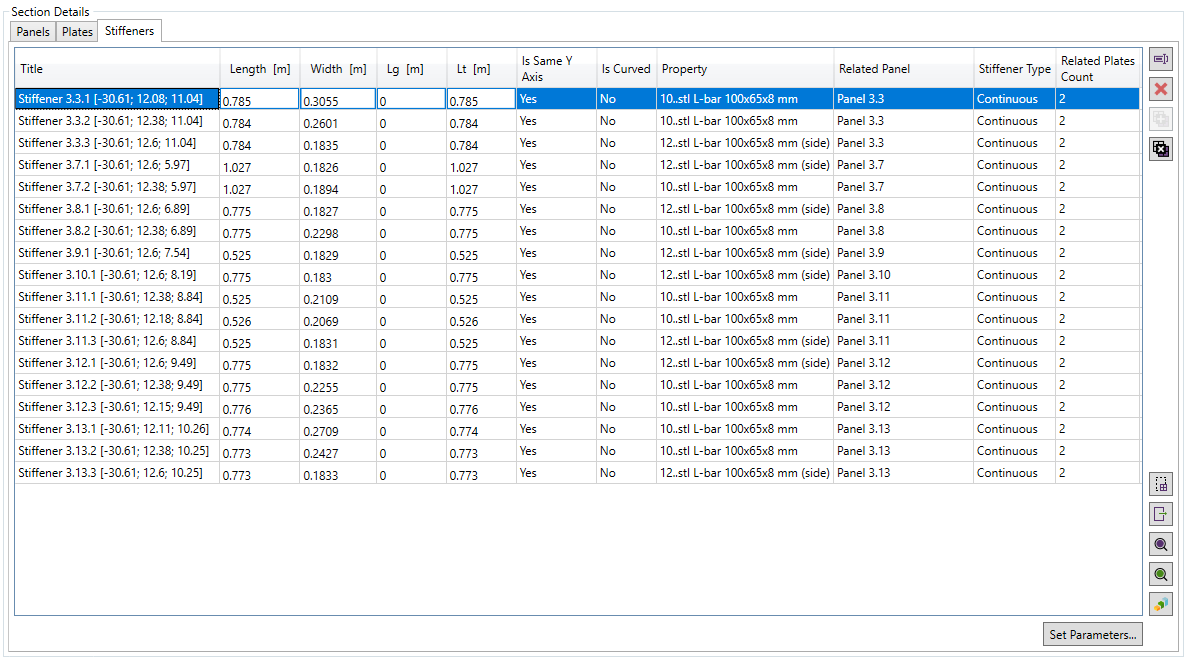Sort the table by the Title column header

(117, 69)
